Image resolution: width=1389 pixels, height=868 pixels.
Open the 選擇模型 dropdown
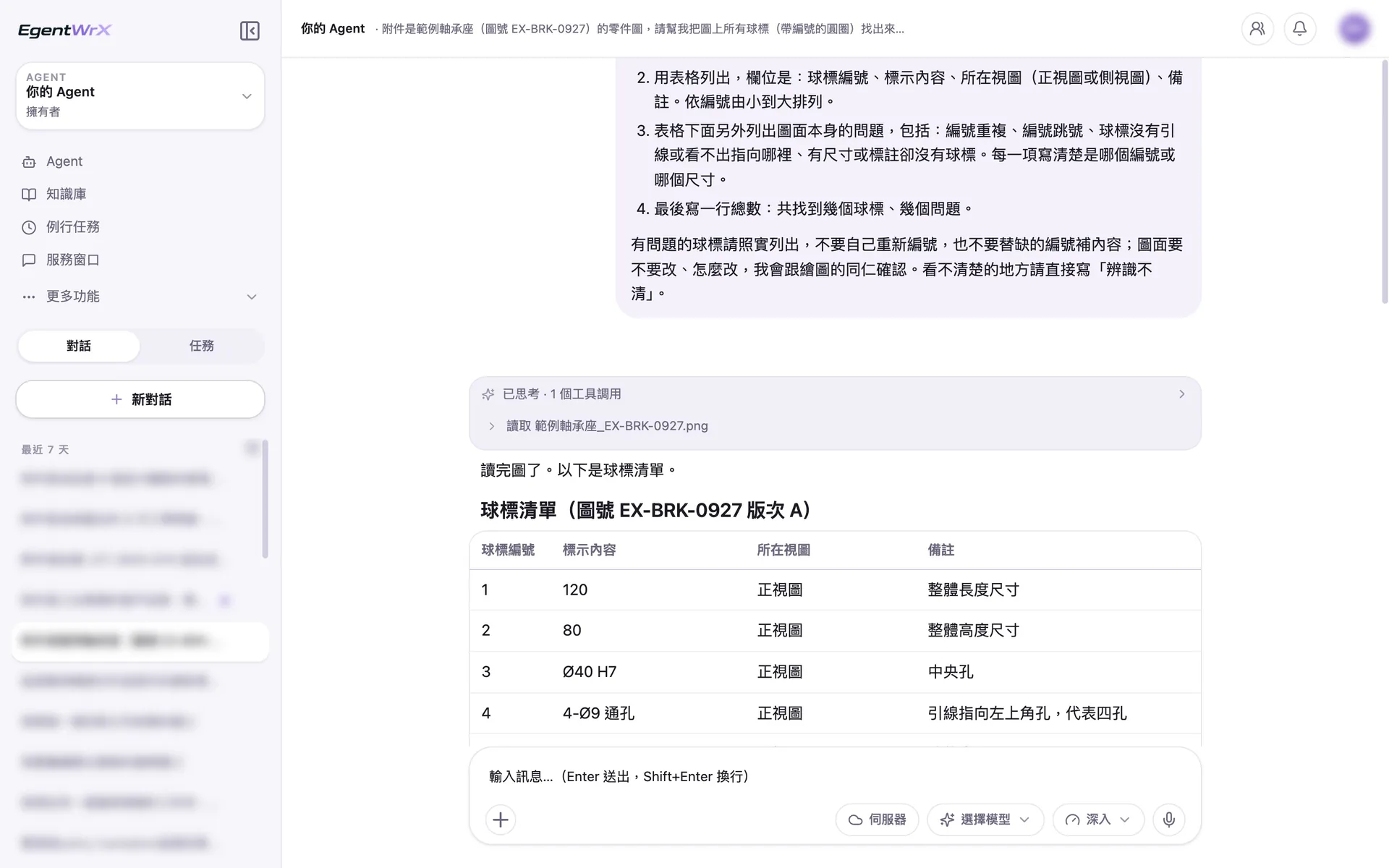(985, 820)
